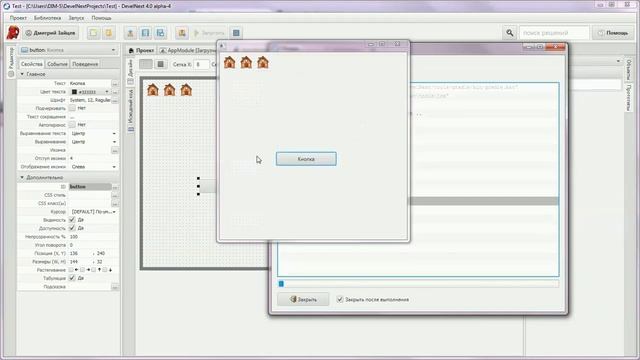Enable stretch-down checkbox in Растягивание row

pyautogui.click(x=104, y=270)
